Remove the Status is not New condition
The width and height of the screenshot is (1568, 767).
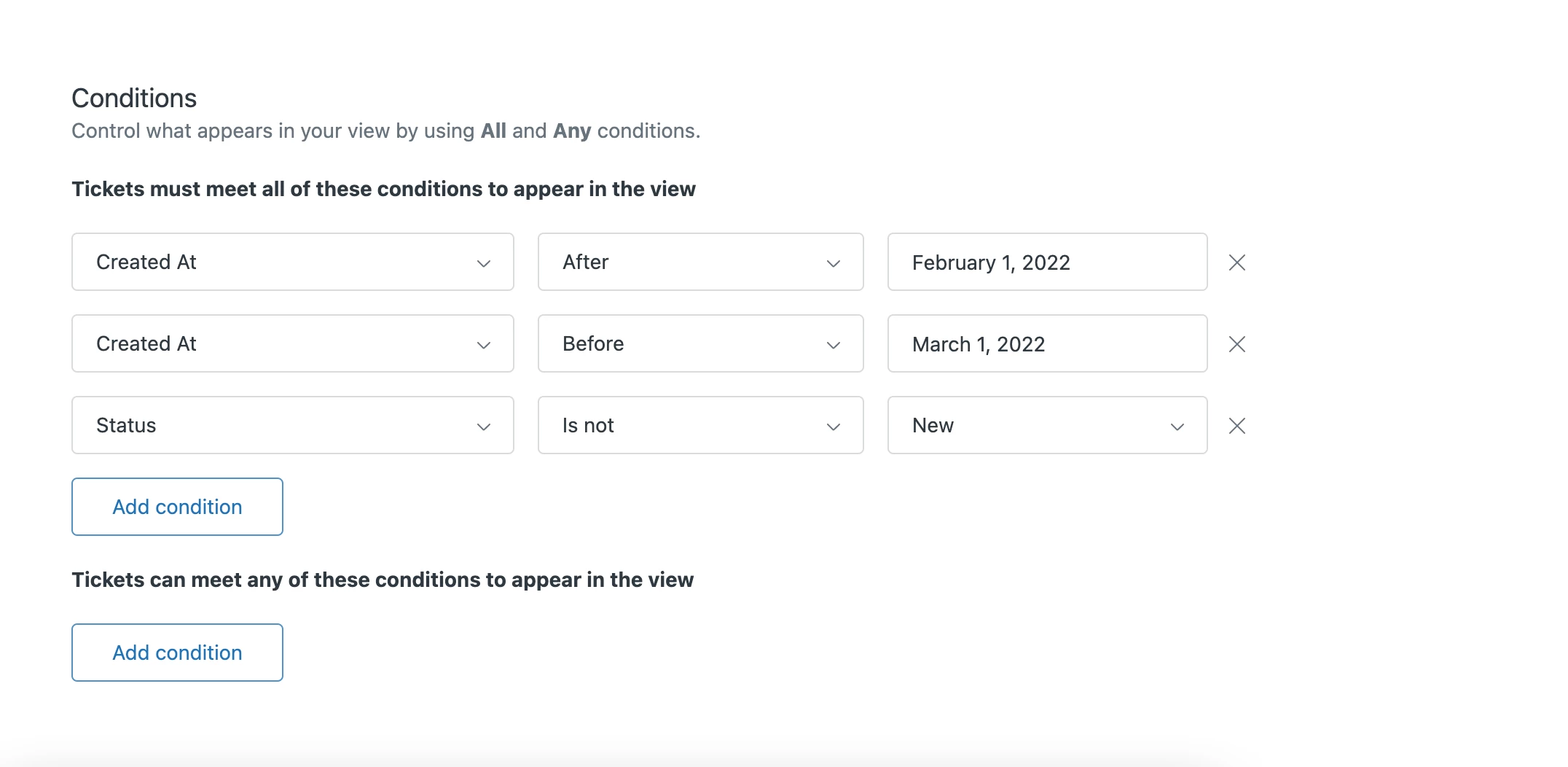coord(1236,426)
